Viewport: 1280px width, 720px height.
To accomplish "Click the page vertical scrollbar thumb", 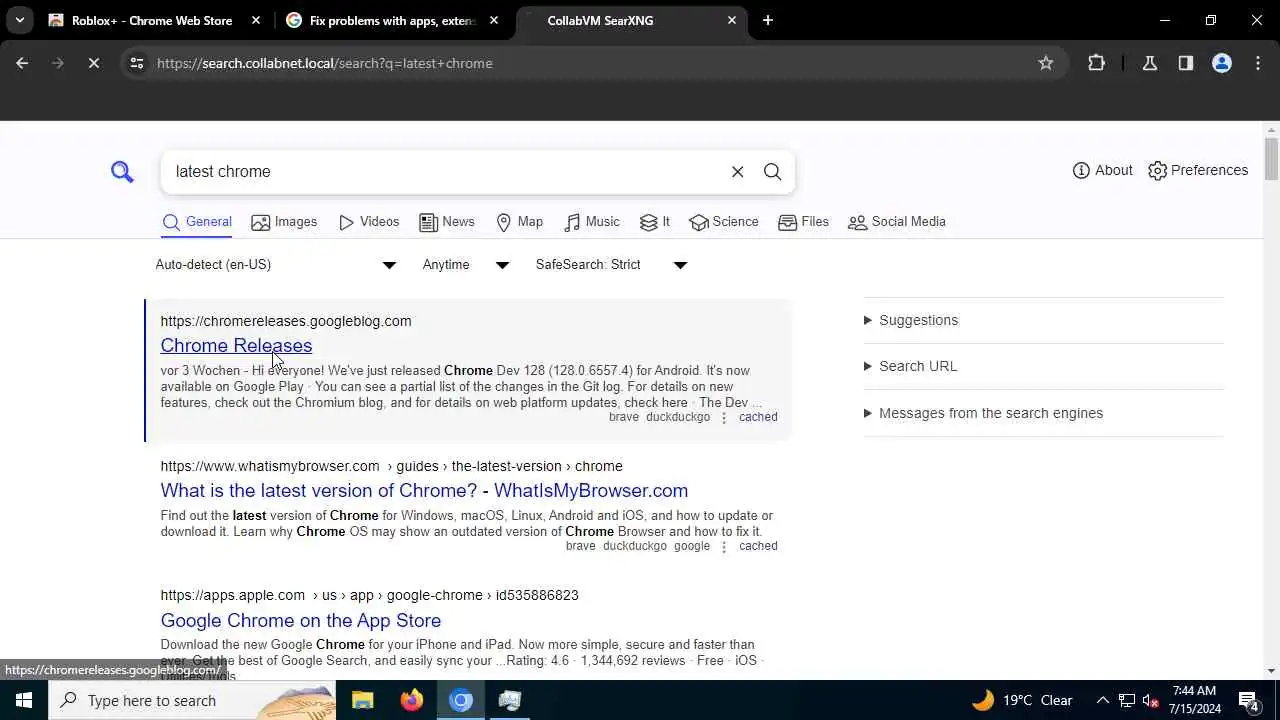I will point(1272,160).
